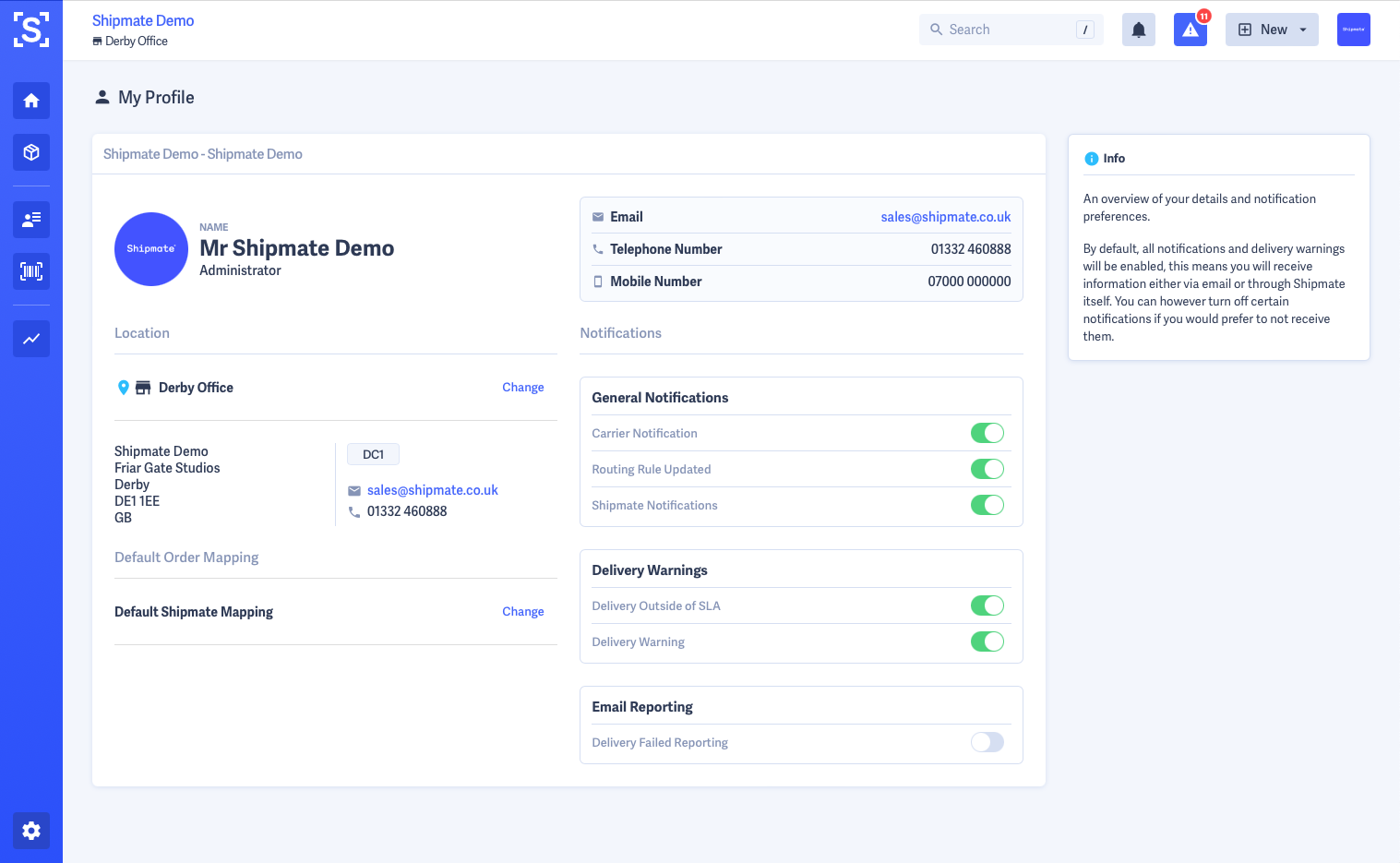Open the analytics trend icon in sidebar
Image resolution: width=1400 pixels, height=863 pixels.
click(x=31, y=339)
